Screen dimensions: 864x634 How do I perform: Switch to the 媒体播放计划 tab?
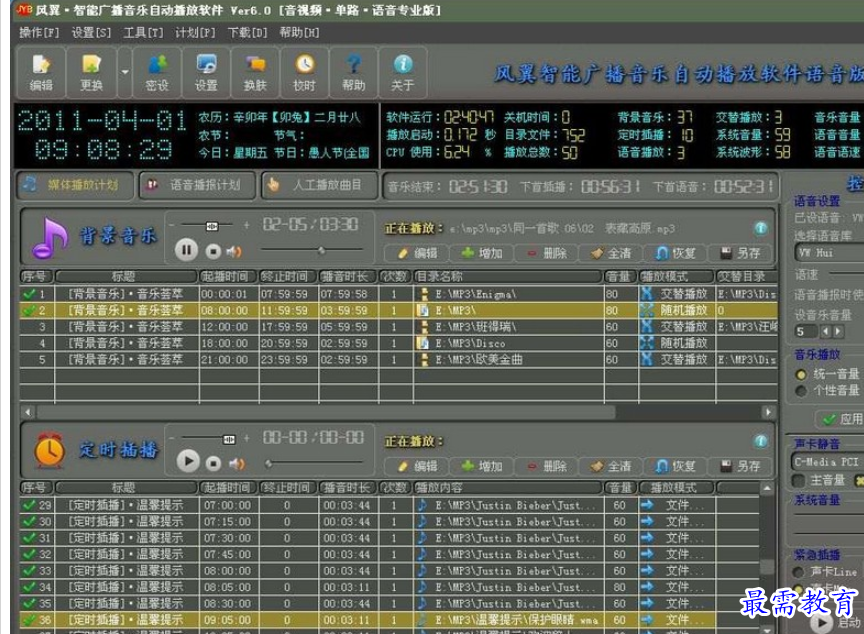click(75, 185)
